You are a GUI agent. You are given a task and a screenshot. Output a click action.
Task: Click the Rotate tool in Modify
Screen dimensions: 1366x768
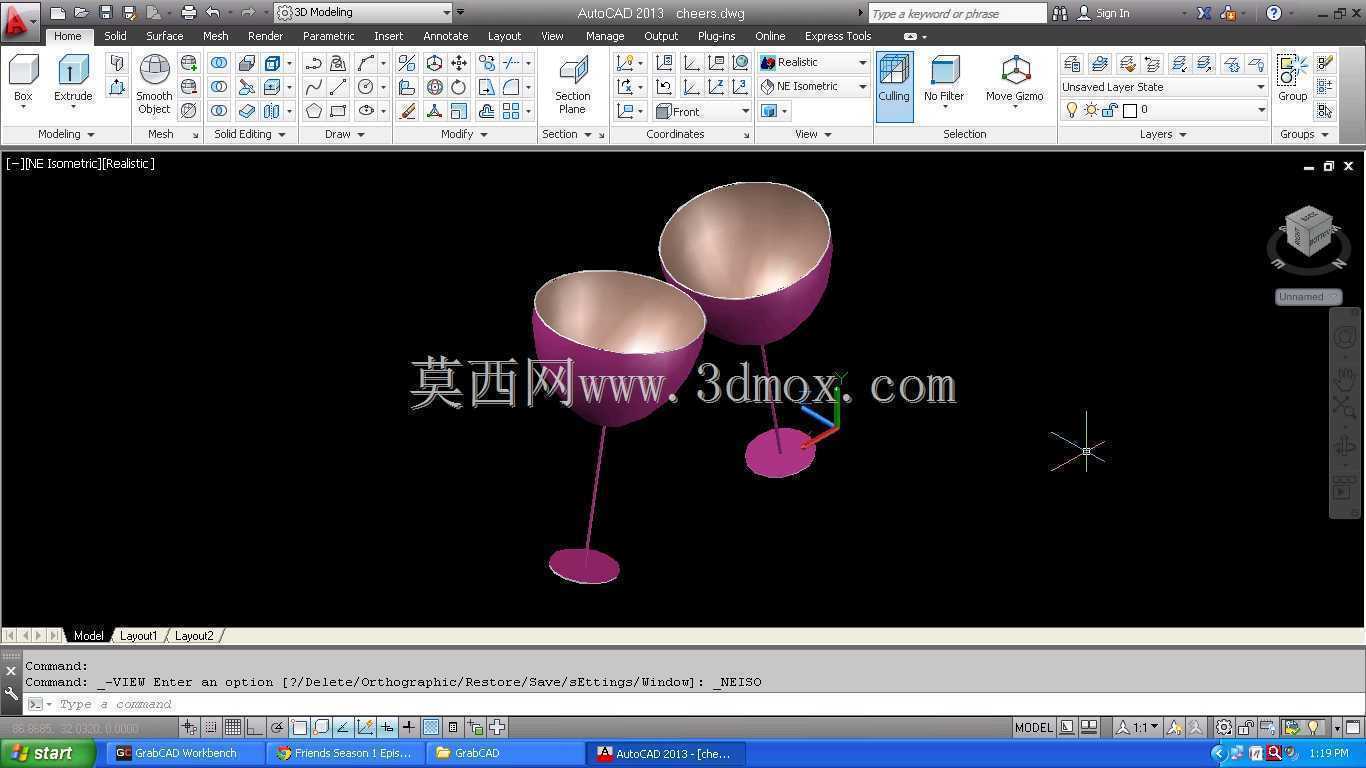[x=458, y=87]
